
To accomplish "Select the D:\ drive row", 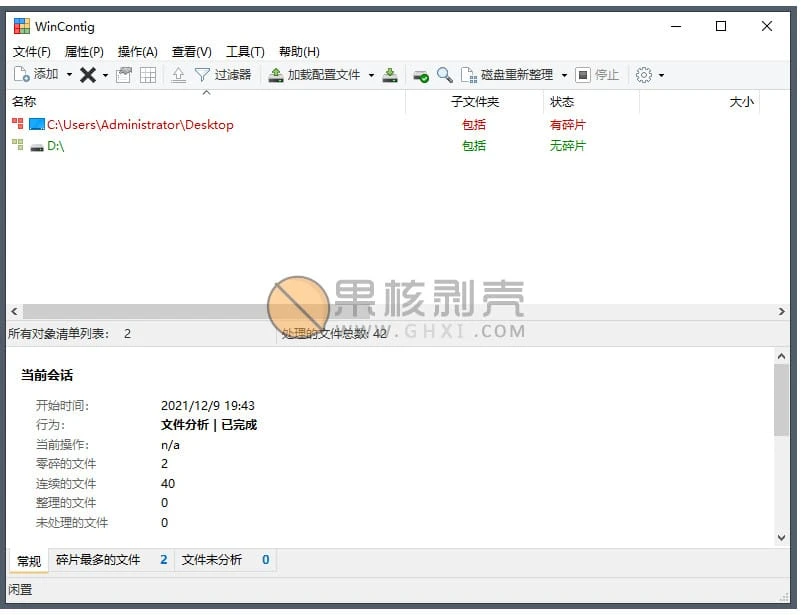I will (399, 146).
